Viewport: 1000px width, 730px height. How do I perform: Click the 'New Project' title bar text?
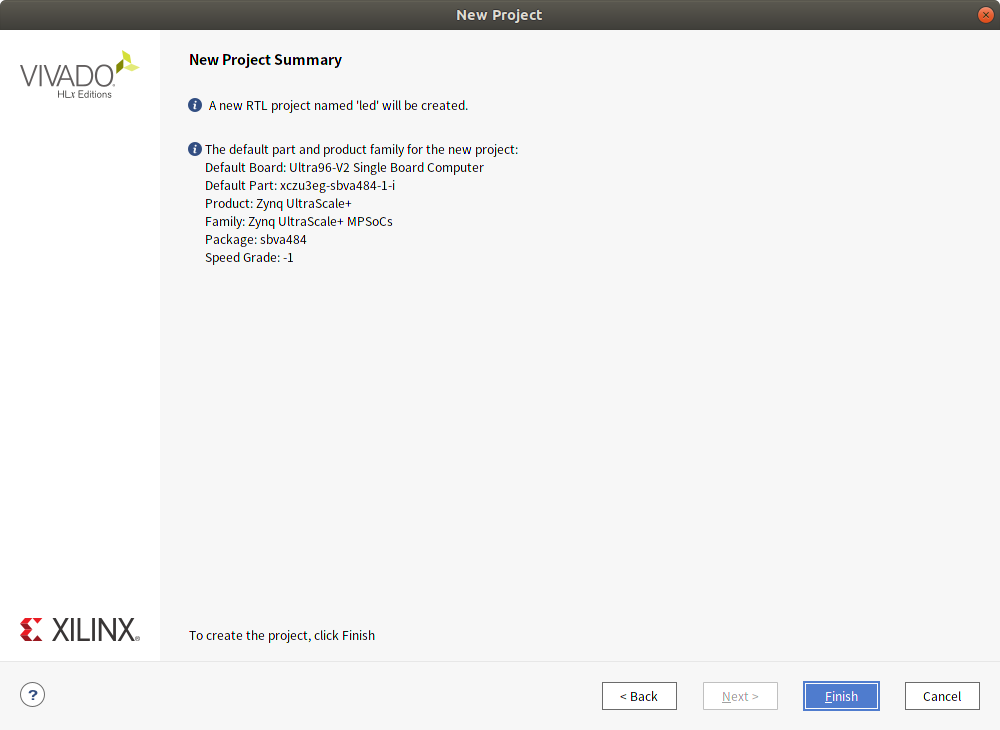[499, 15]
